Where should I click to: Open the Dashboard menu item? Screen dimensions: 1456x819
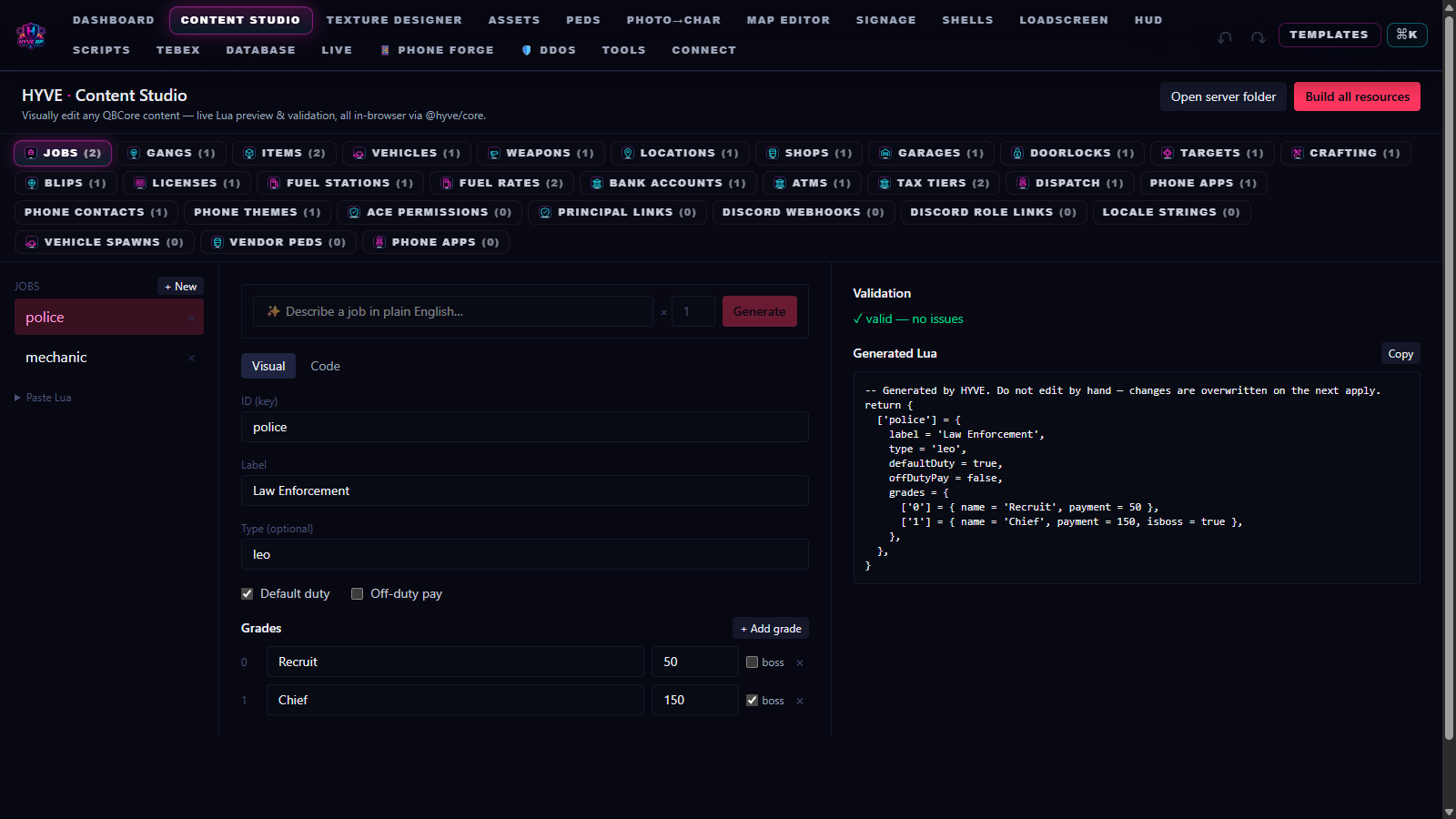pos(114,20)
